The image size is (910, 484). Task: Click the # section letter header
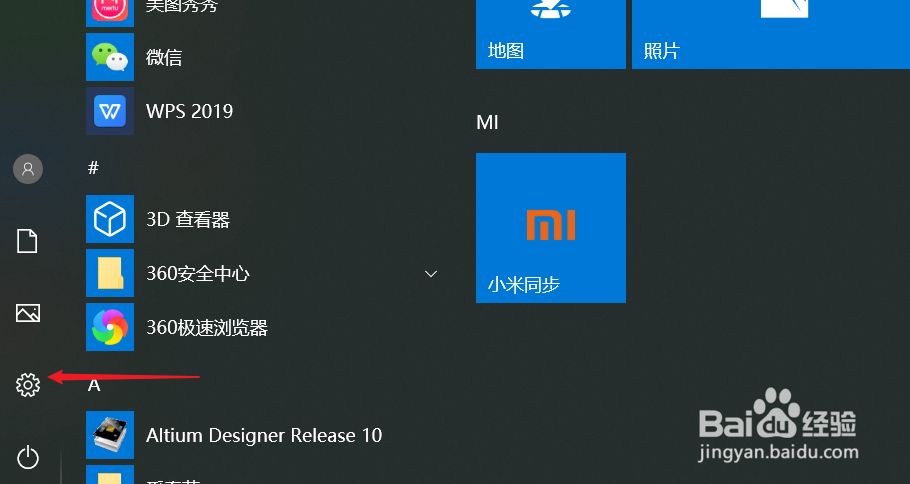pos(93,168)
